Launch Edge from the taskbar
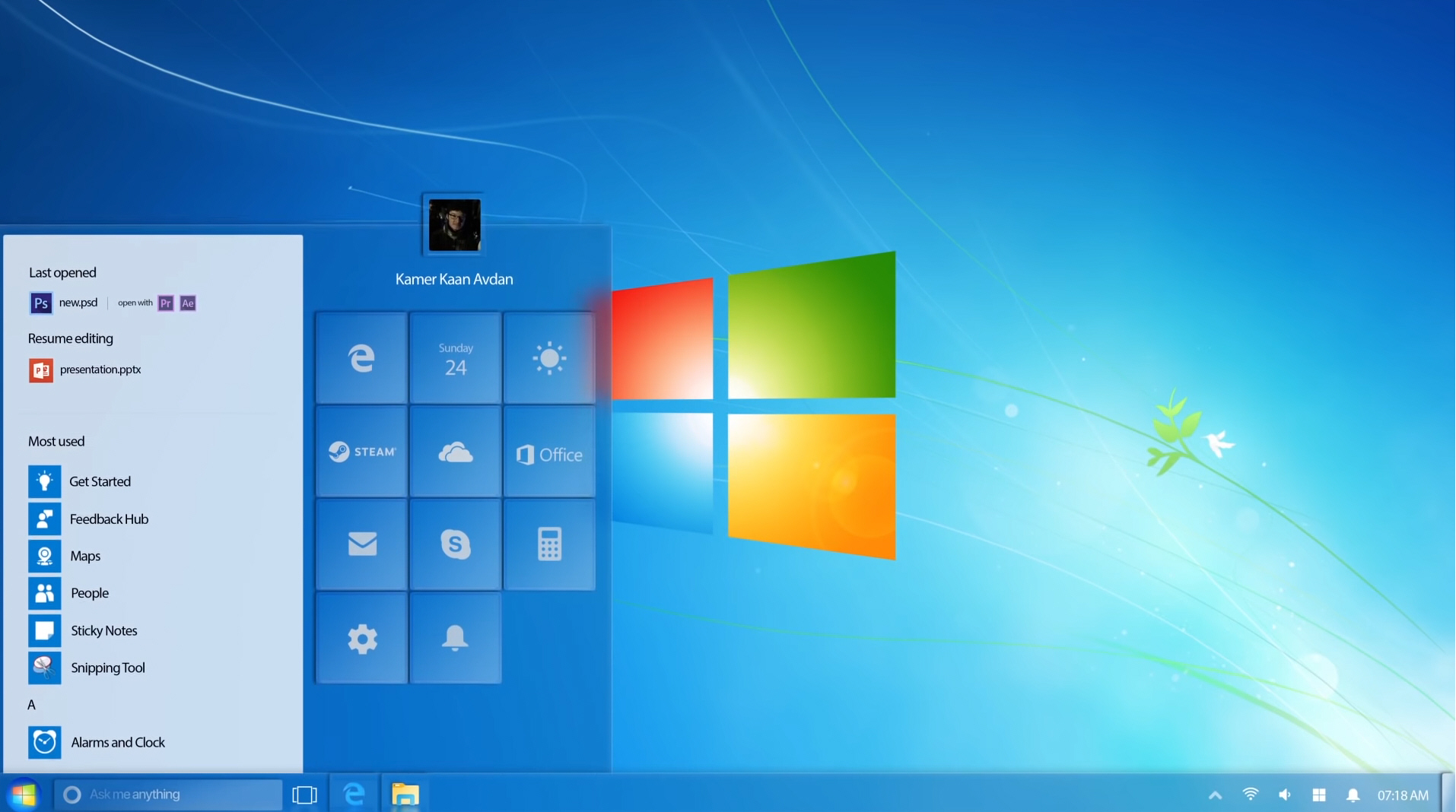This screenshot has width=1456, height=812. [354, 794]
